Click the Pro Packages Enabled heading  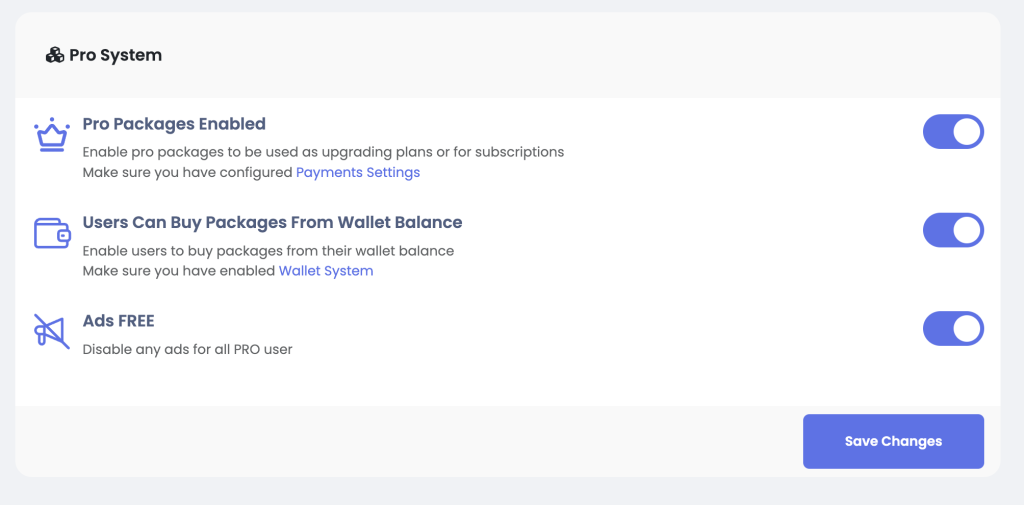click(174, 124)
